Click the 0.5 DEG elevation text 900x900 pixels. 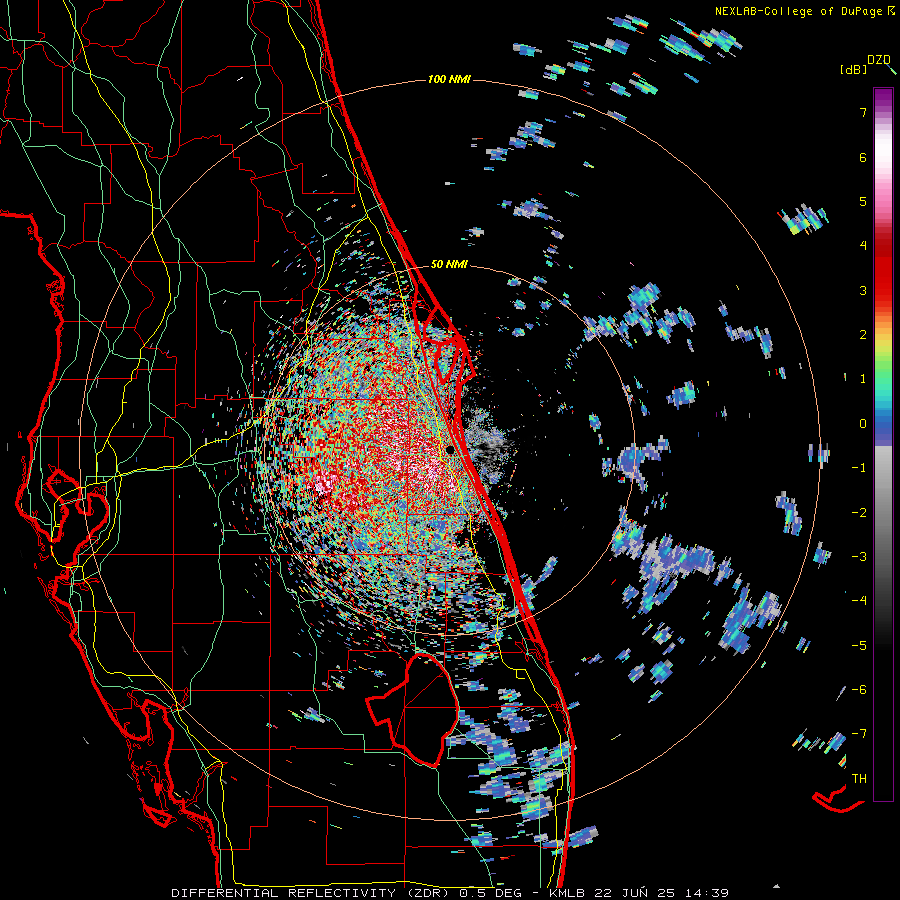pyautogui.click(x=490, y=893)
